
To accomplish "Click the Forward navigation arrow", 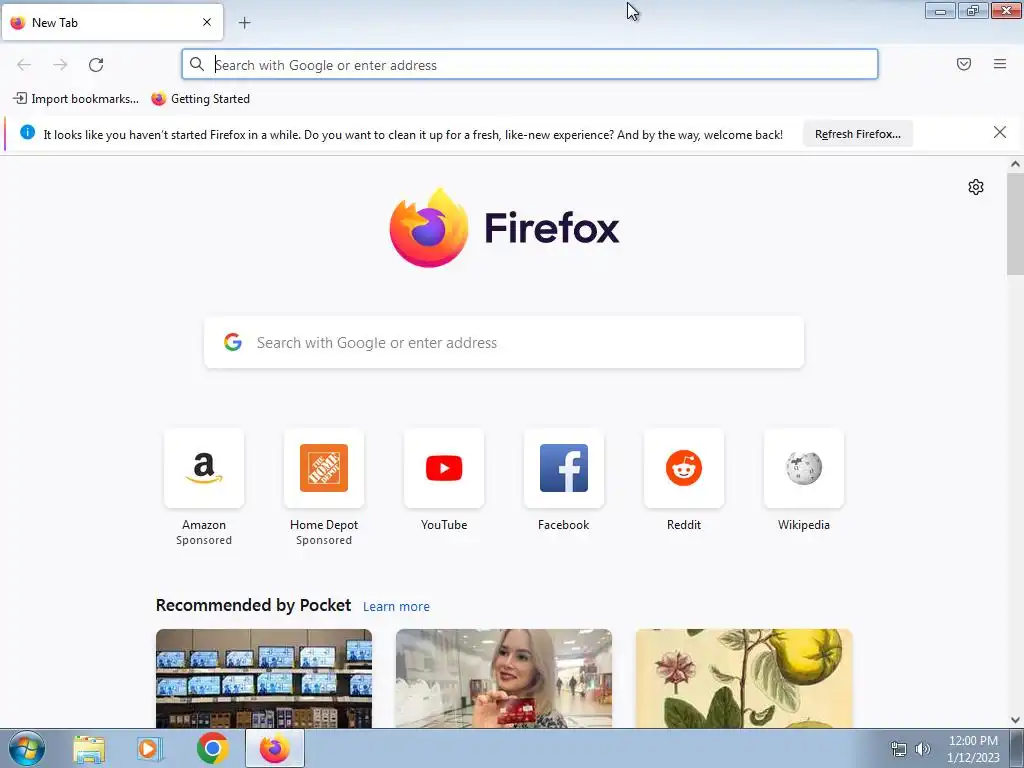I will pos(60,65).
